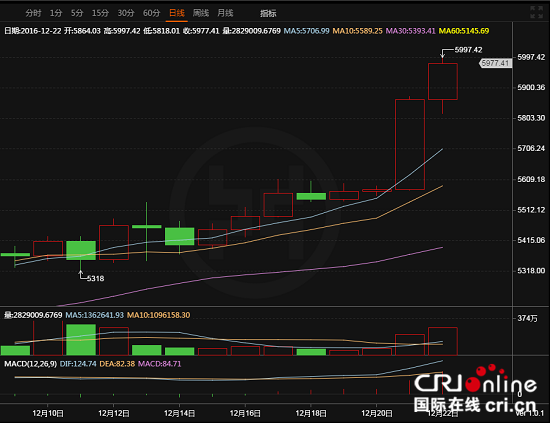Screen dimensions: 550x423
Task: Open the 周线 weekly chart tab
Action: click(x=201, y=13)
